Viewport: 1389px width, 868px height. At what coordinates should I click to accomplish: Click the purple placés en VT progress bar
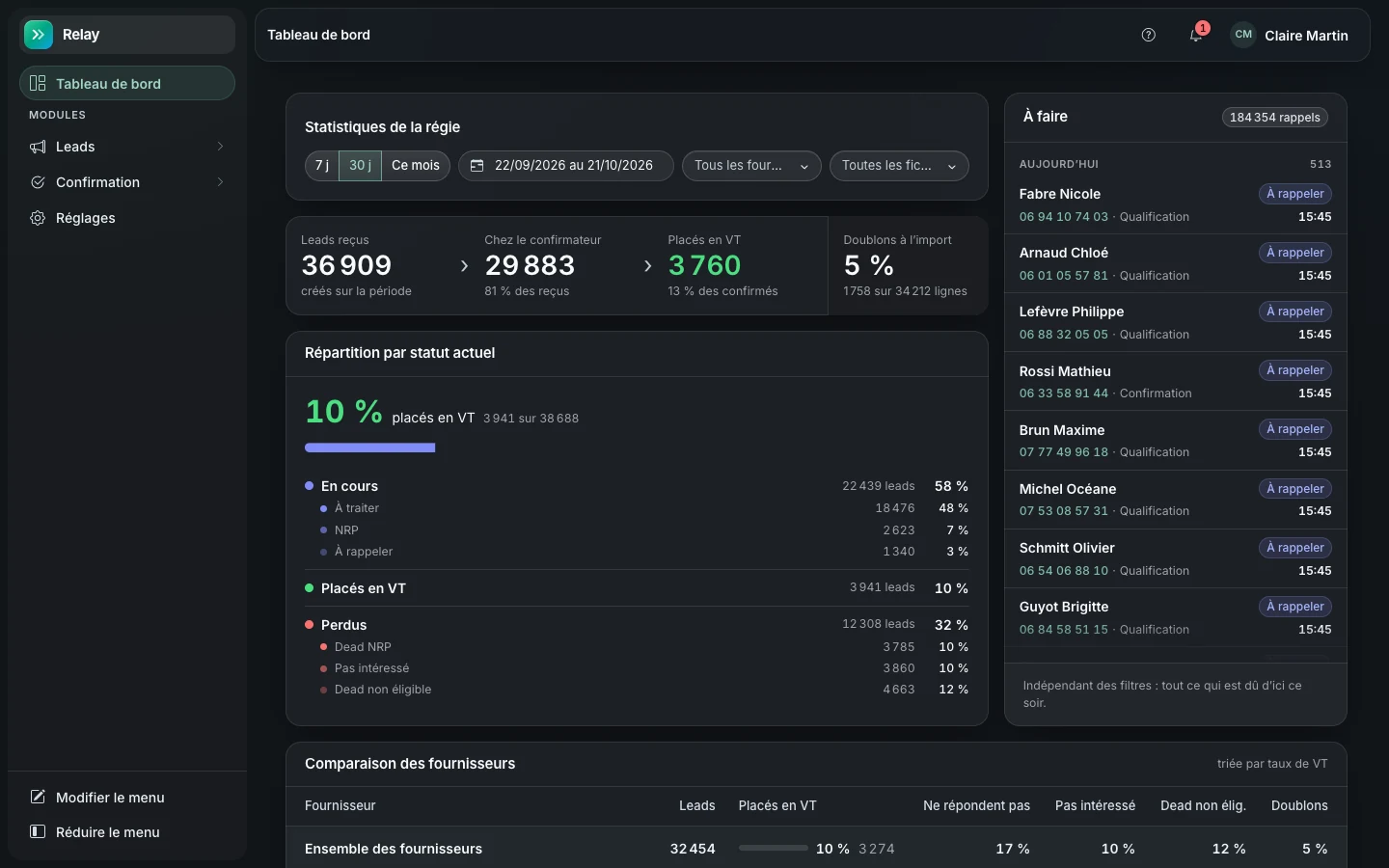(x=370, y=448)
